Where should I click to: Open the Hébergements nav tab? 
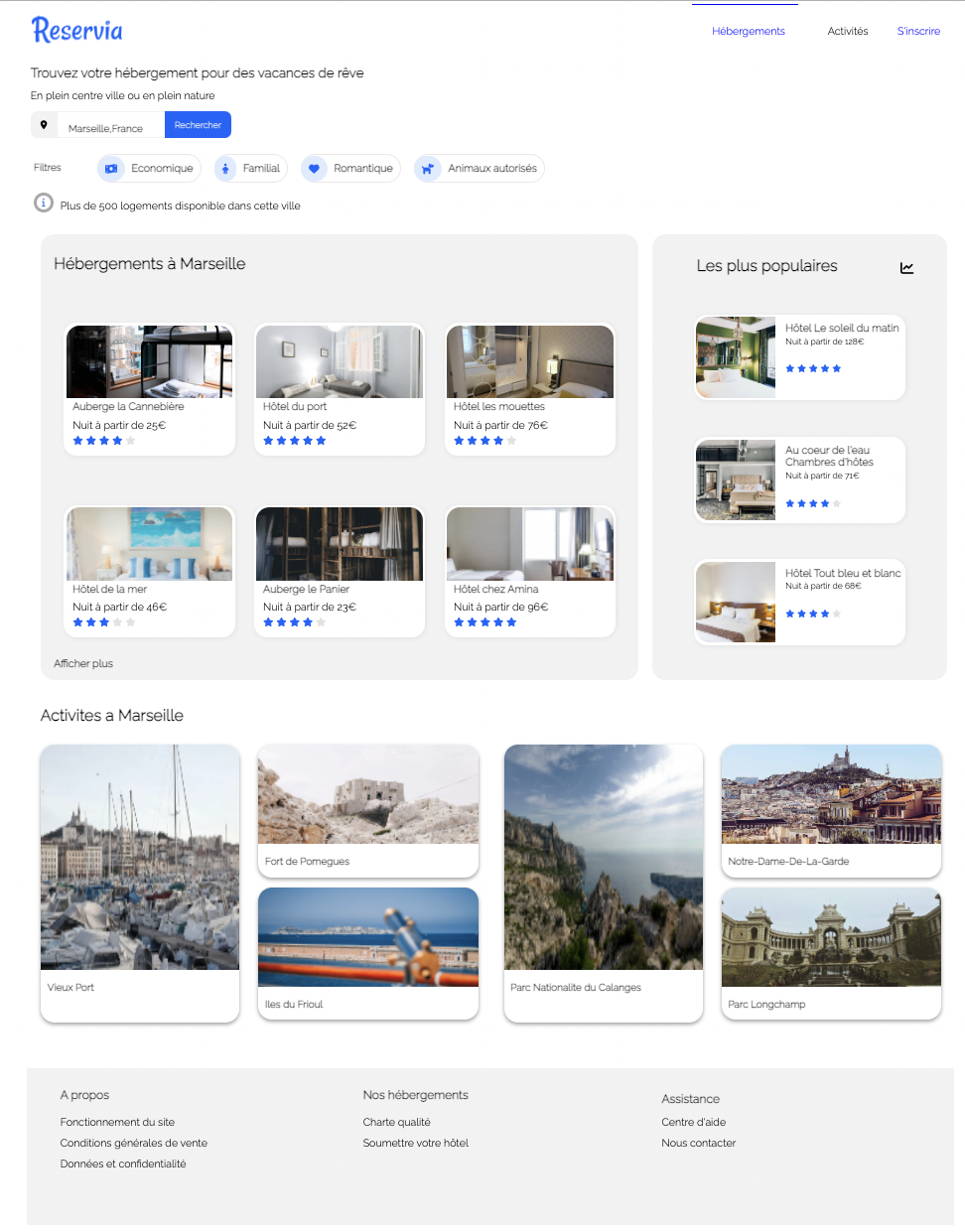(x=749, y=31)
